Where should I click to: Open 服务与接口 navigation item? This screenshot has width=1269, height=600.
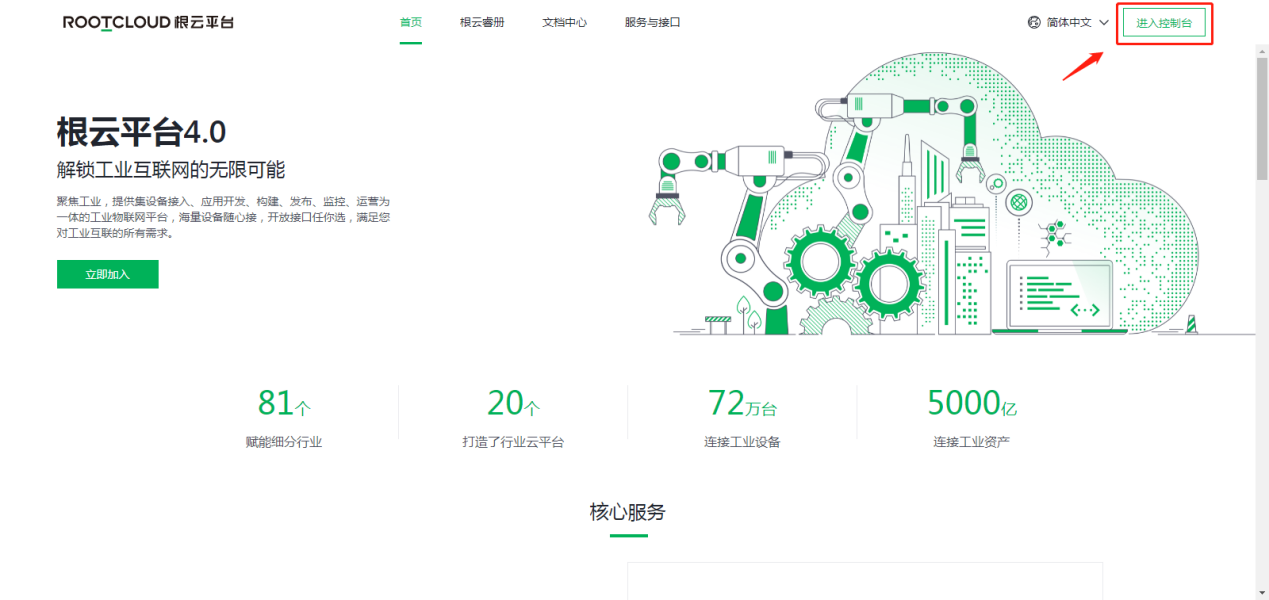[x=652, y=22]
